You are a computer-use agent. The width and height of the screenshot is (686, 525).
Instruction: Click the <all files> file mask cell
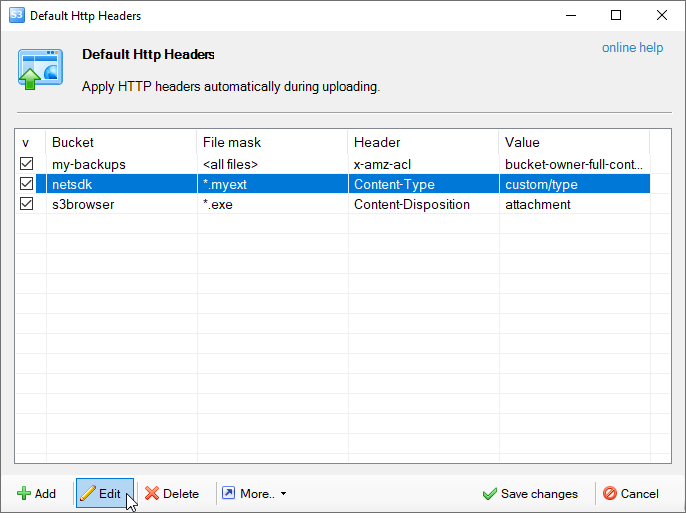tap(273, 164)
